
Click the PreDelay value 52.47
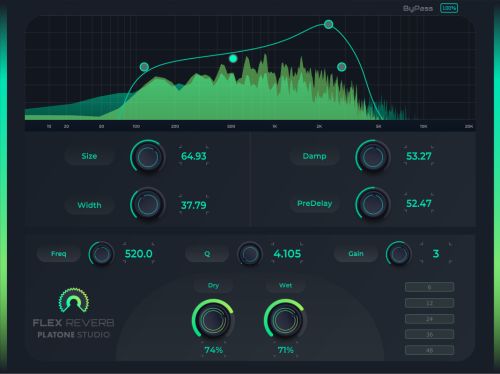(x=419, y=203)
